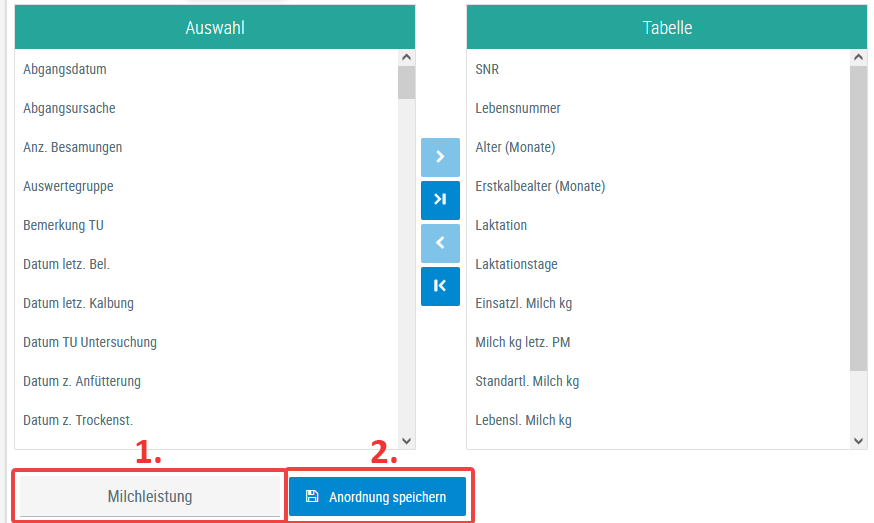Pick Lebensnummer in the Tabelle list
The image size is (874, 523).
coord(518,109)
